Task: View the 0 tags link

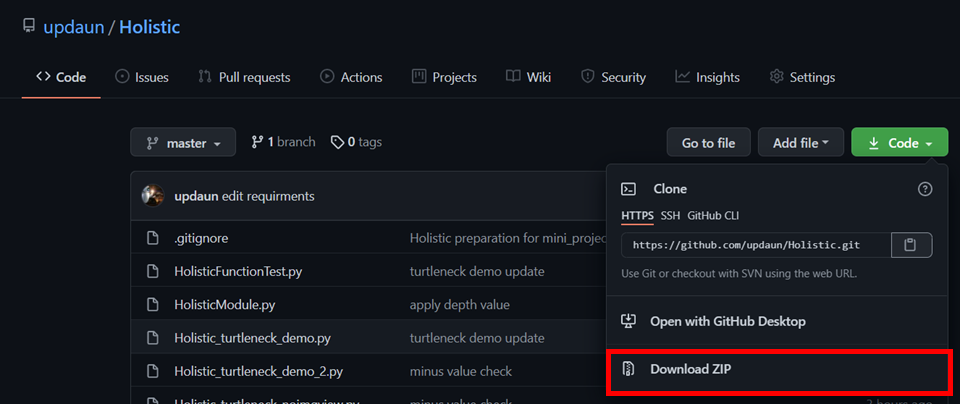Action: (x=356, y=142)
